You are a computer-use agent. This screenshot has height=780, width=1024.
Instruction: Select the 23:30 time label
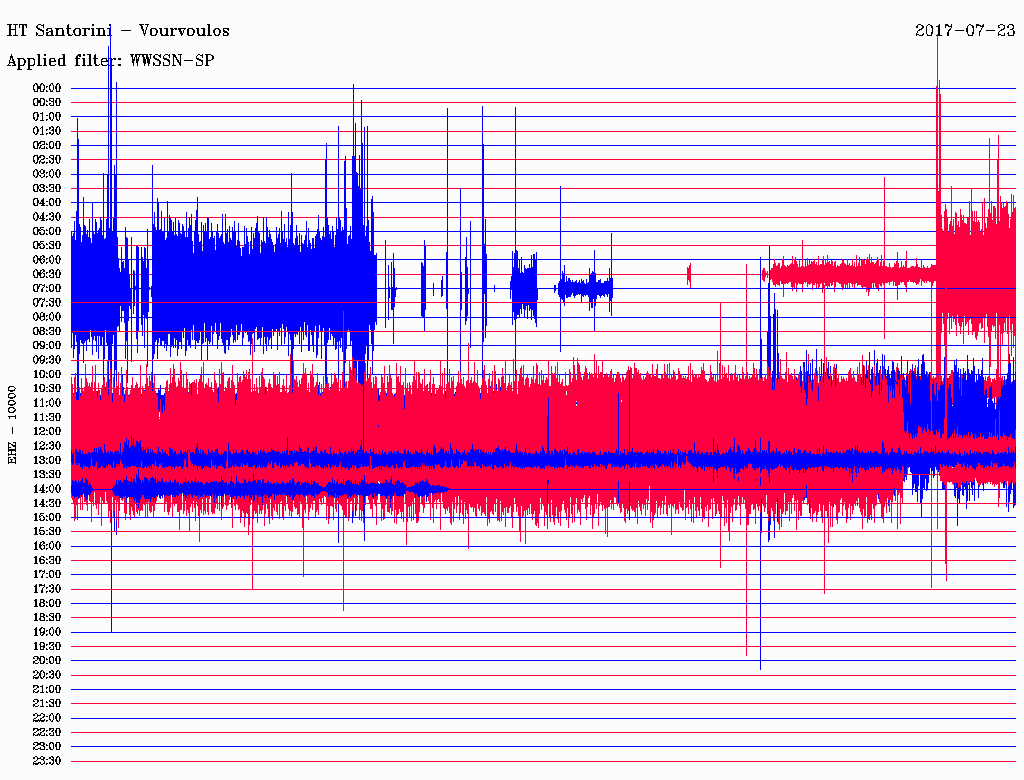tap(47, 761)
